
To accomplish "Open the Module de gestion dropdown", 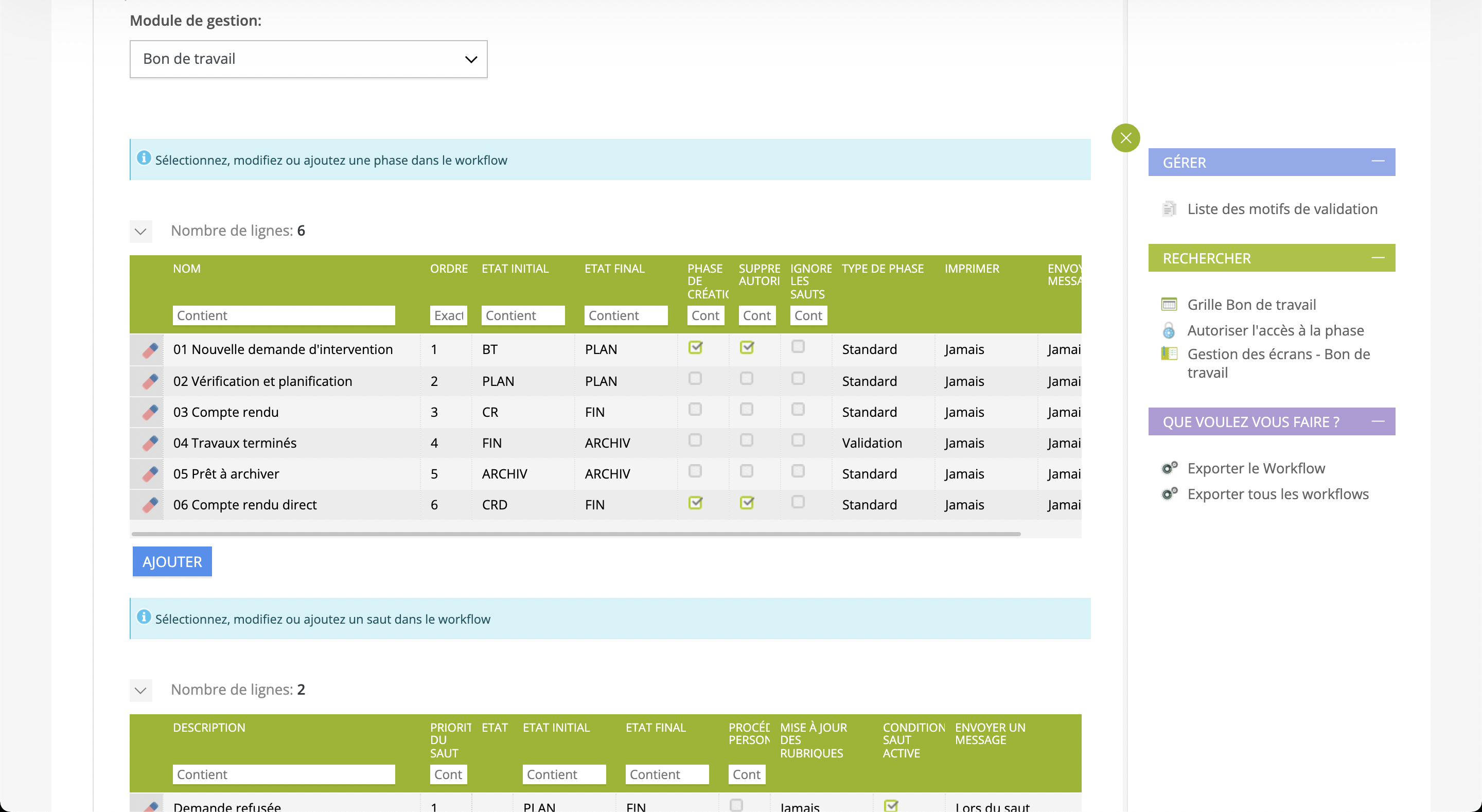I will (x=308, y=59).
